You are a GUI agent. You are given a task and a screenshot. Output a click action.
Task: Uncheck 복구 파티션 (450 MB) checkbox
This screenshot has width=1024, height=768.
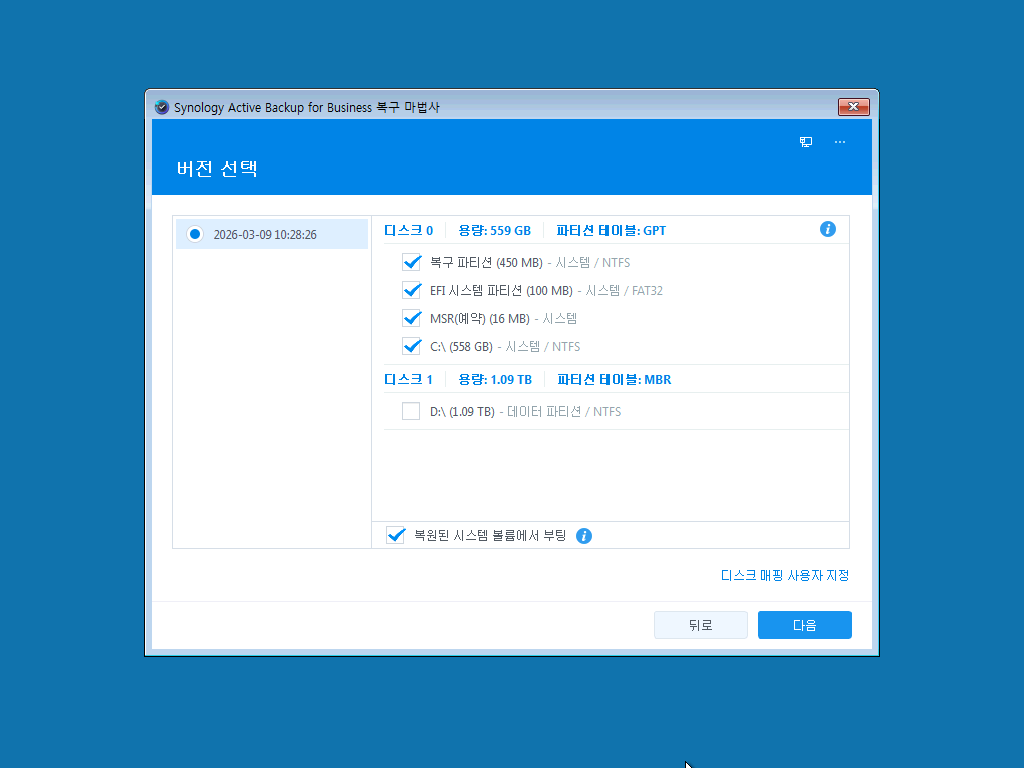tap(411, 262)
